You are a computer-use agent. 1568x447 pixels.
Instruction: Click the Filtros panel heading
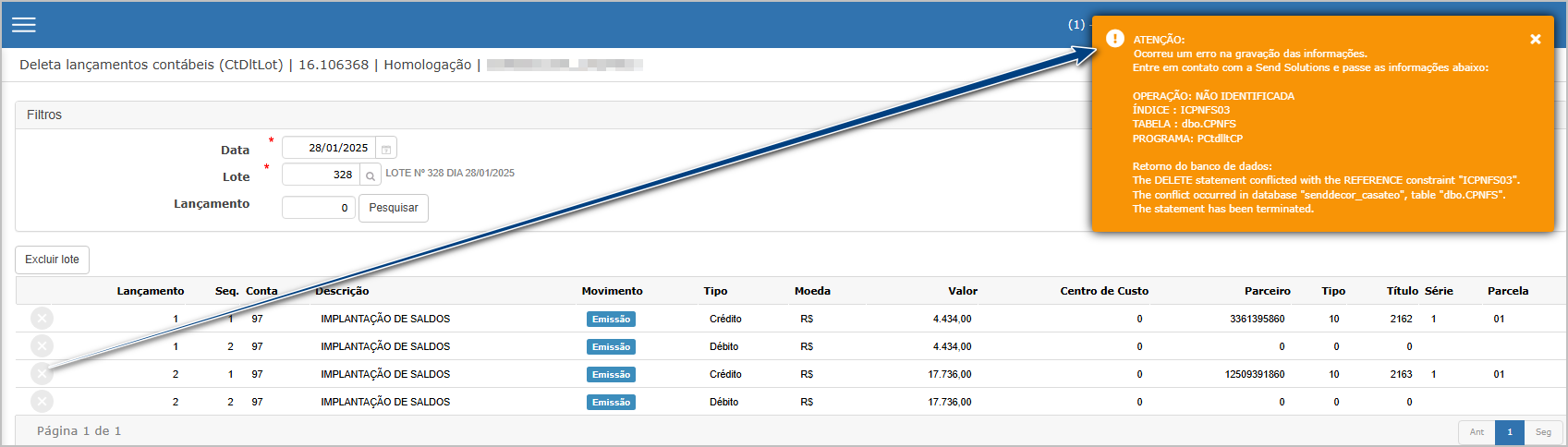click(x=44, y=115)
